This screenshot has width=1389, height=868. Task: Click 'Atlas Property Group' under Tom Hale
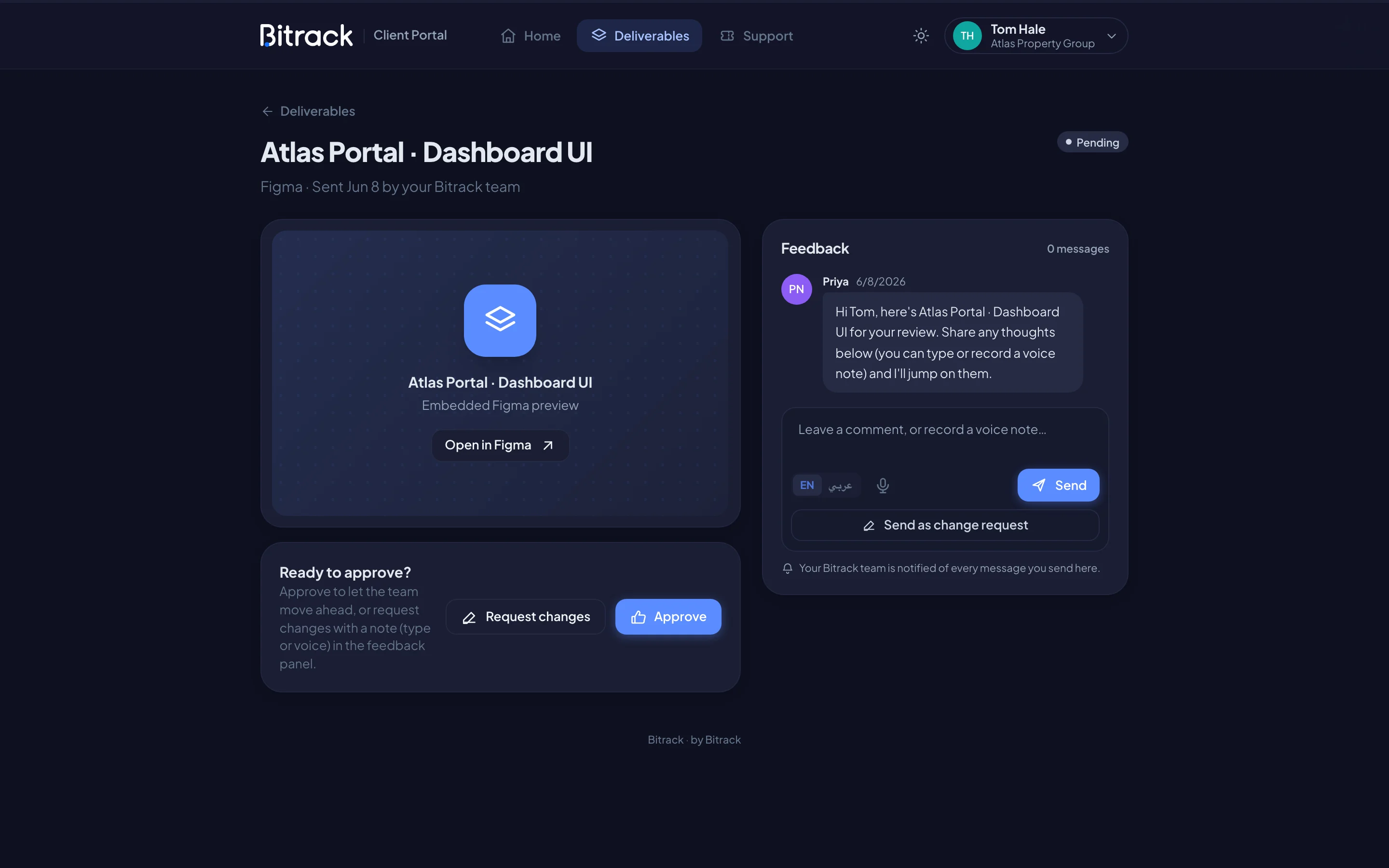[1042, 44]
